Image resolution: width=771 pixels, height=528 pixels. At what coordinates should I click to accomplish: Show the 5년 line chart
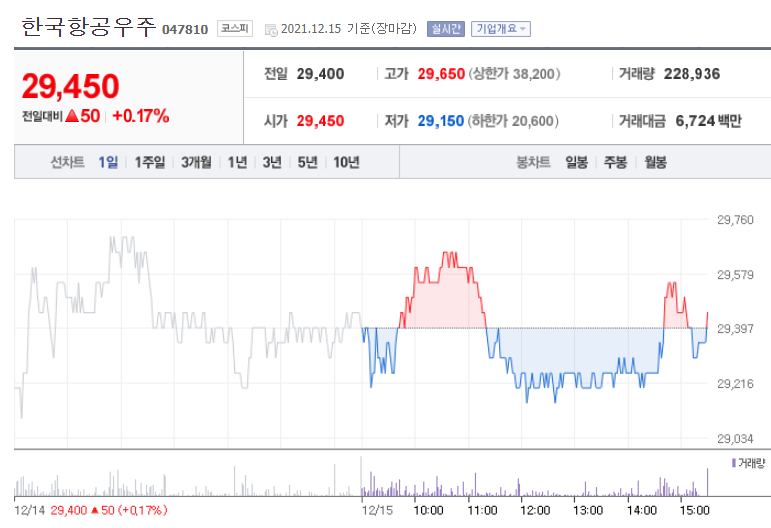point(307,162)
